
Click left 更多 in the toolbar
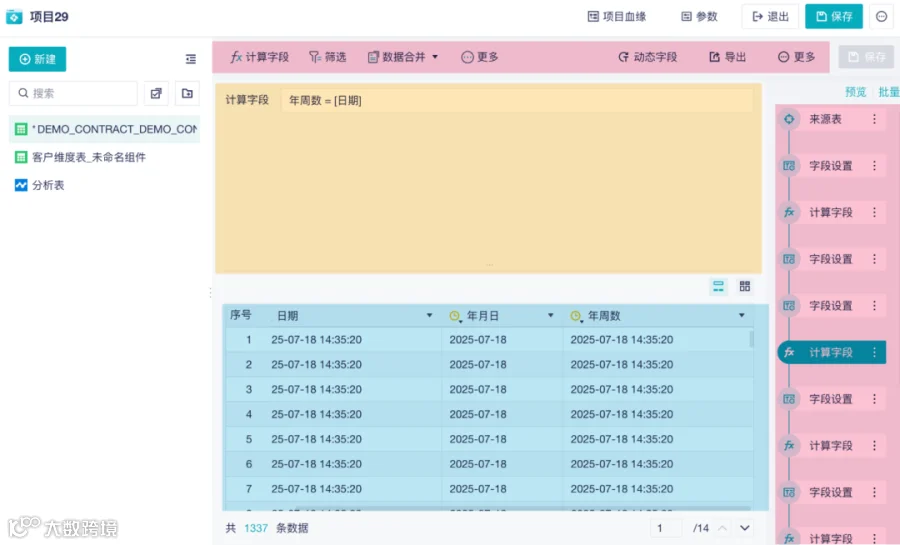[480, 57]
